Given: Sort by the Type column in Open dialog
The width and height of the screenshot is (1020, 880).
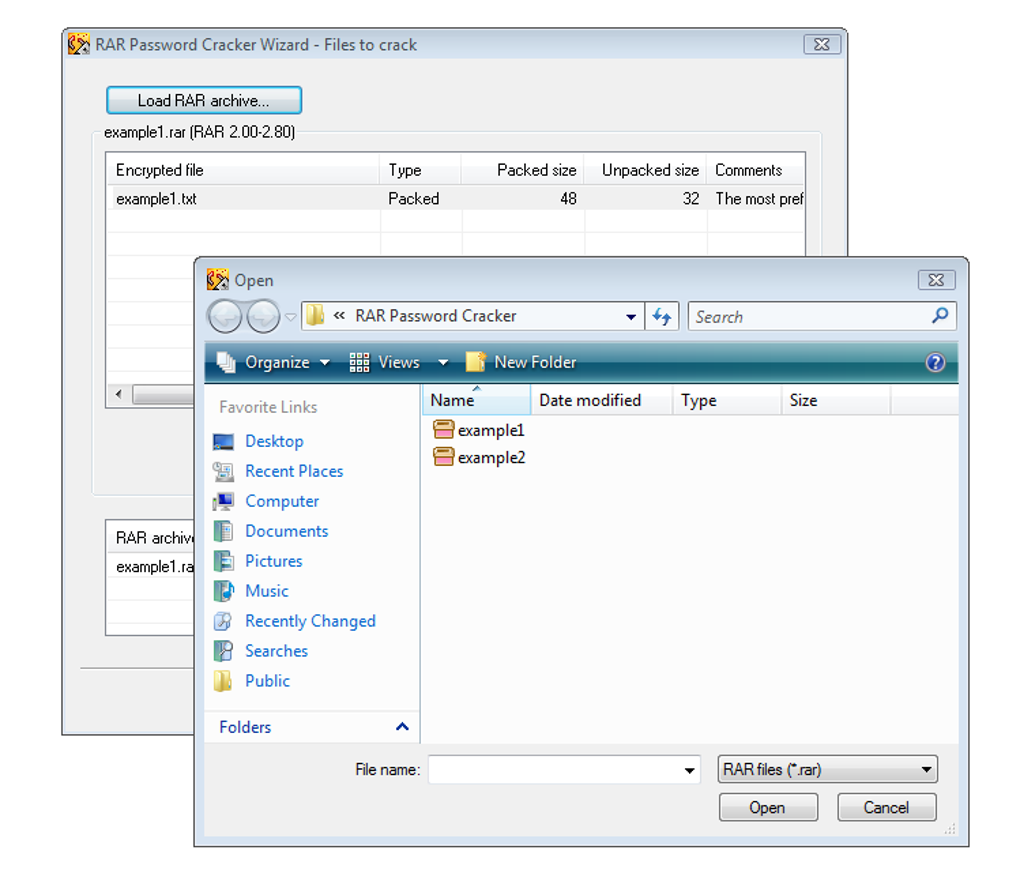Looking at the screenshot, I should pyautogui.click(x=727, y=400).
